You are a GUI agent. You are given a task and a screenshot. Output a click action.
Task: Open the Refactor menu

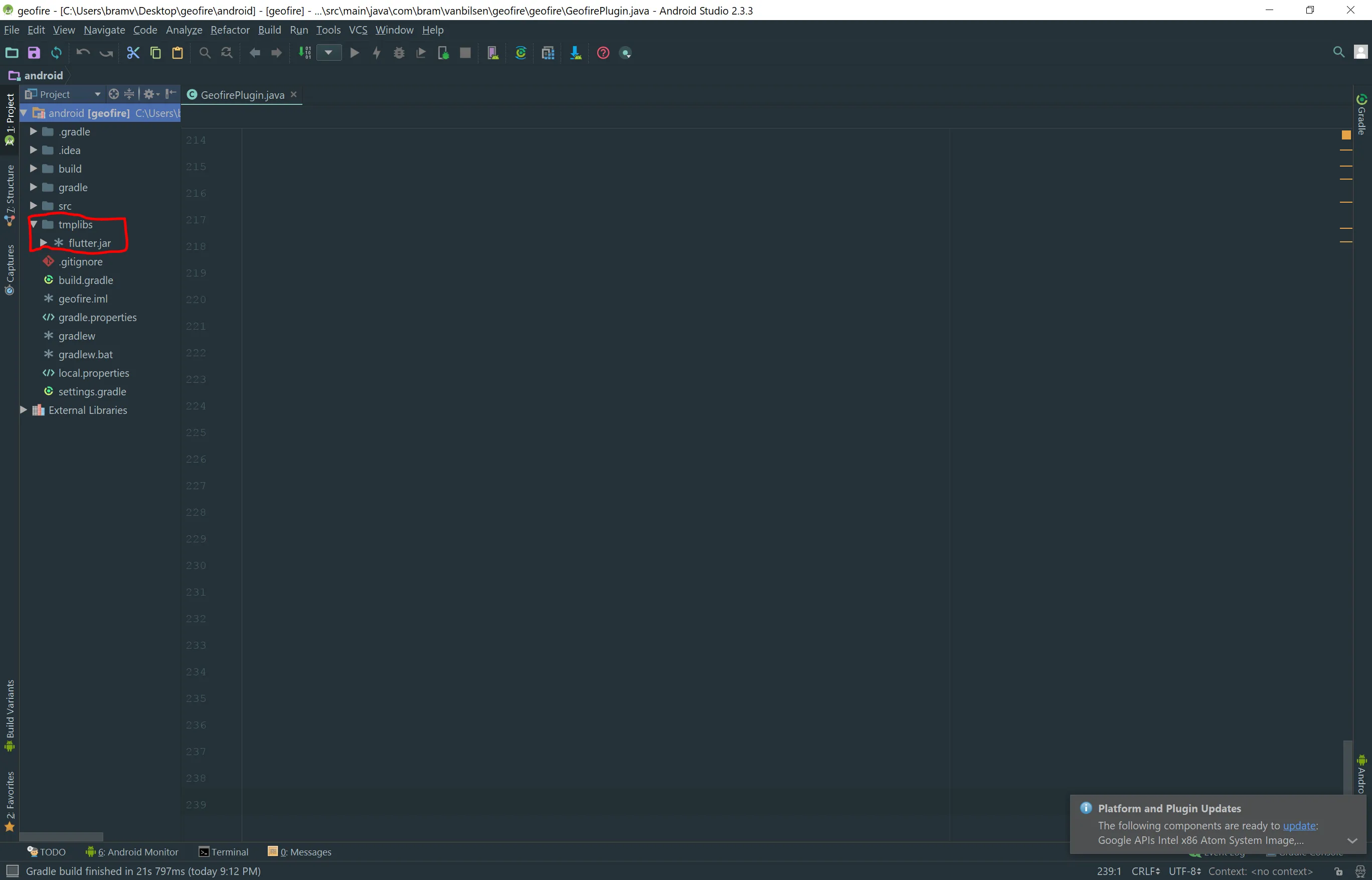click(x=230, y=30)
